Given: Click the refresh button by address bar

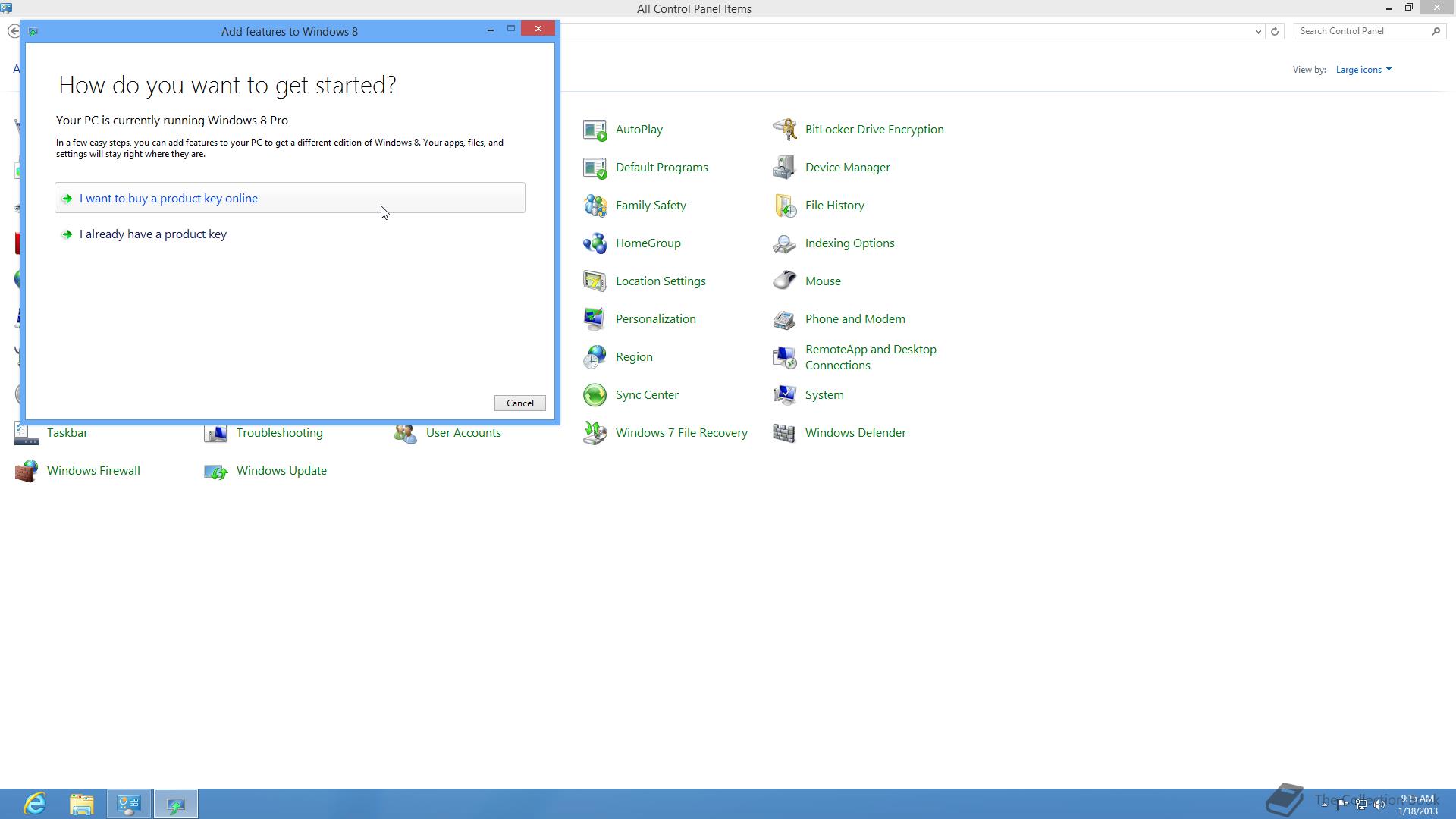Looking at the screenshot, I should click(1275, 31).
